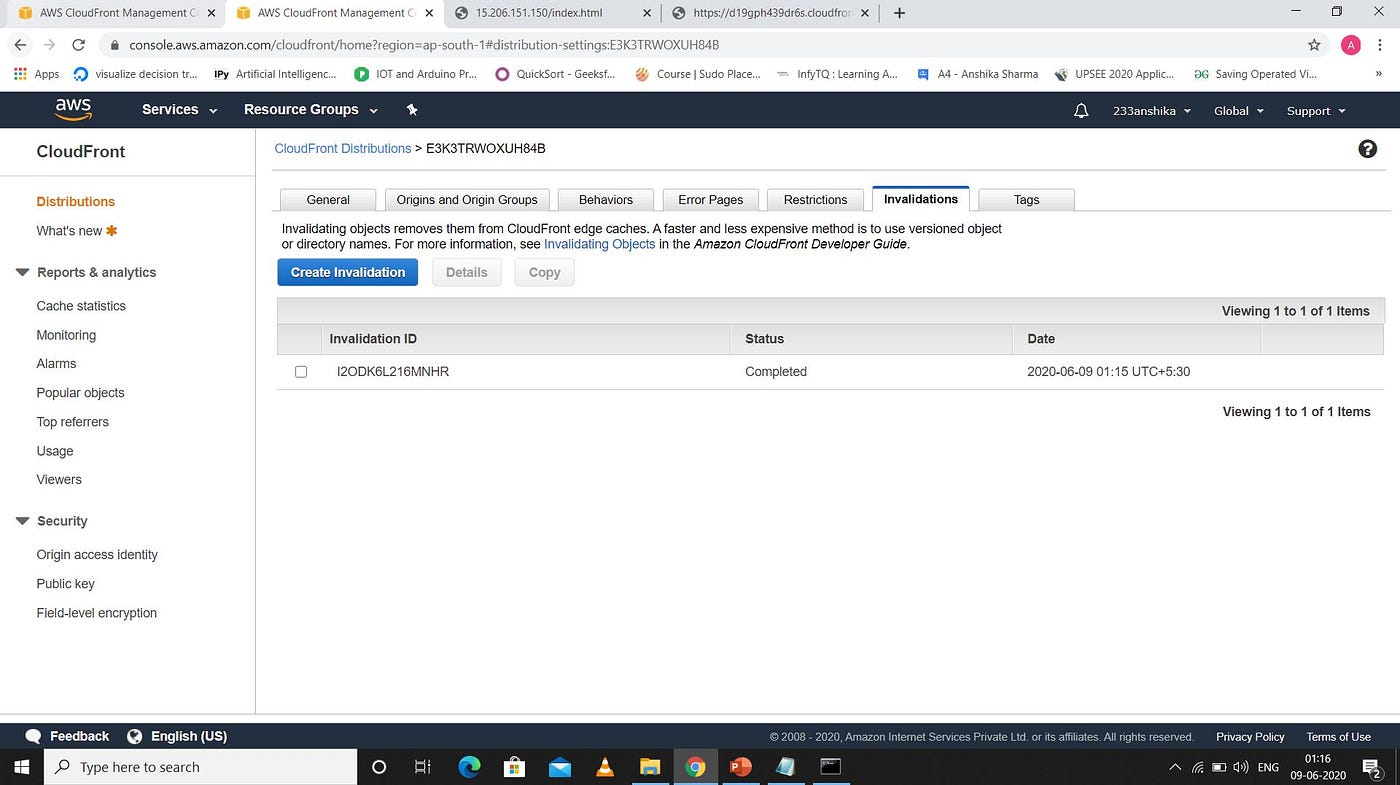Open the help question mark icon

[1367, 149]
